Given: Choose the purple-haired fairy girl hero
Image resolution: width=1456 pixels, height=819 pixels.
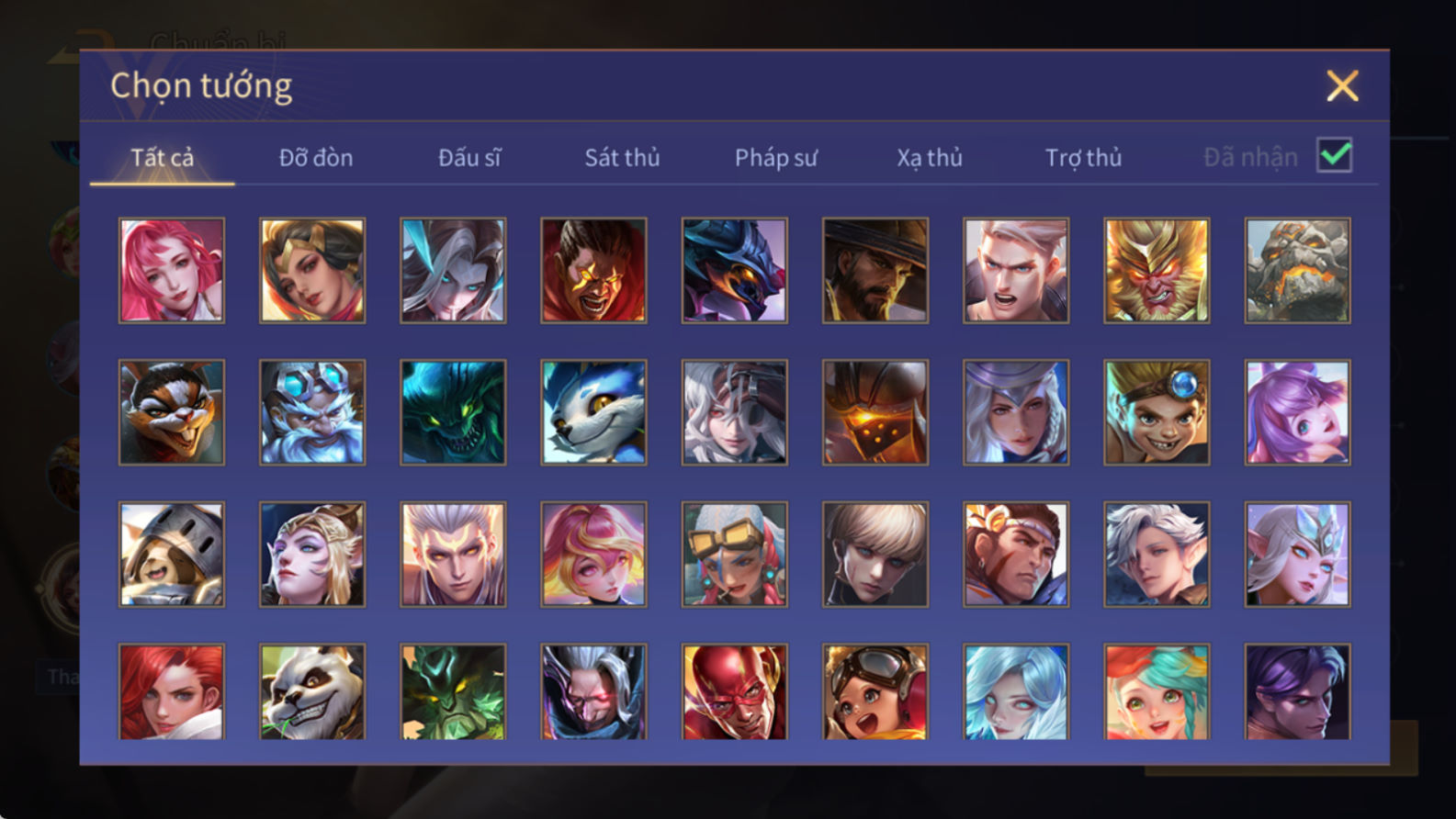Looking at the screenshot, I should (1297, 412).
